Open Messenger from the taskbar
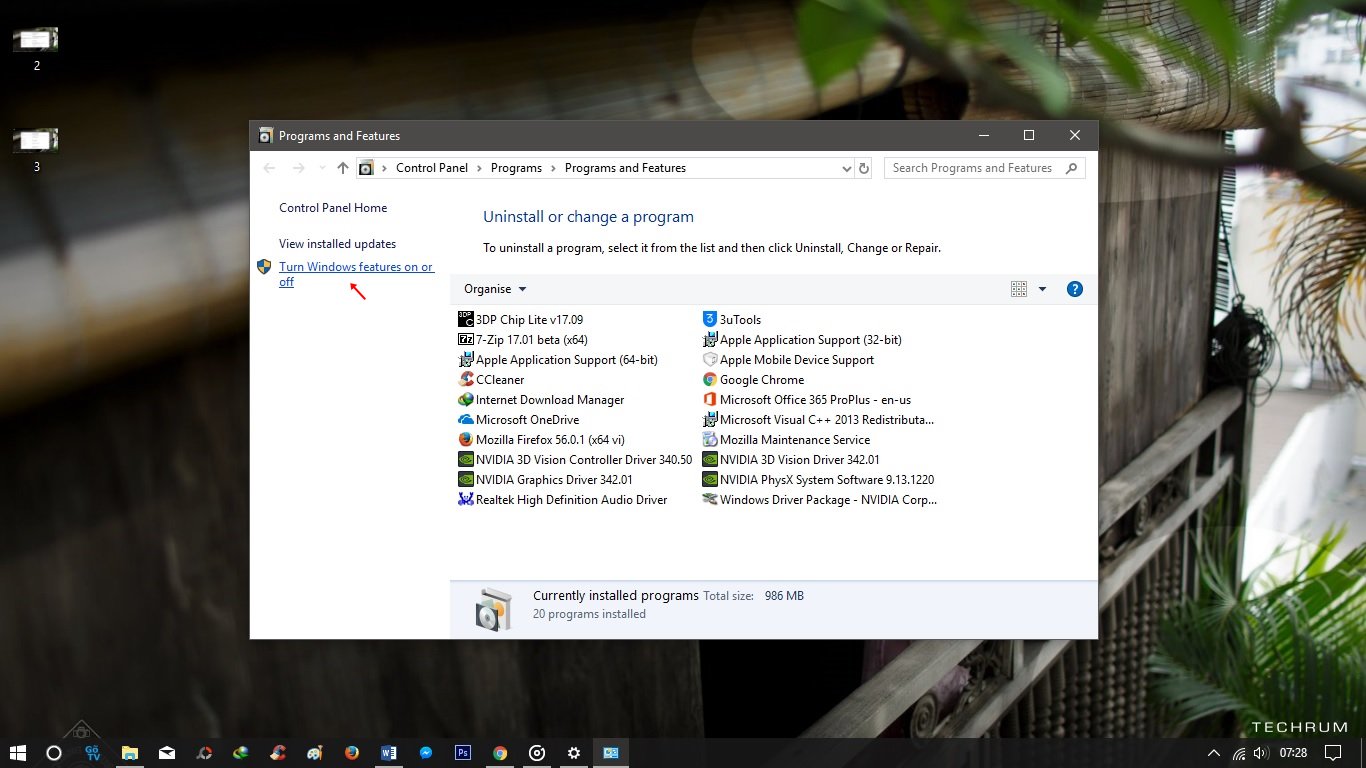Image resolution: width=1366 pixels, height=768 pixels. coord(426,753)
